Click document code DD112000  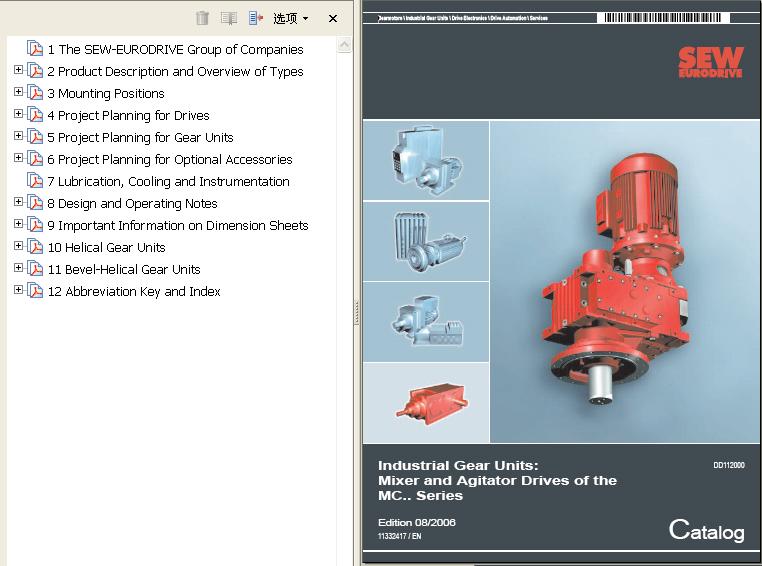(729, 465)
